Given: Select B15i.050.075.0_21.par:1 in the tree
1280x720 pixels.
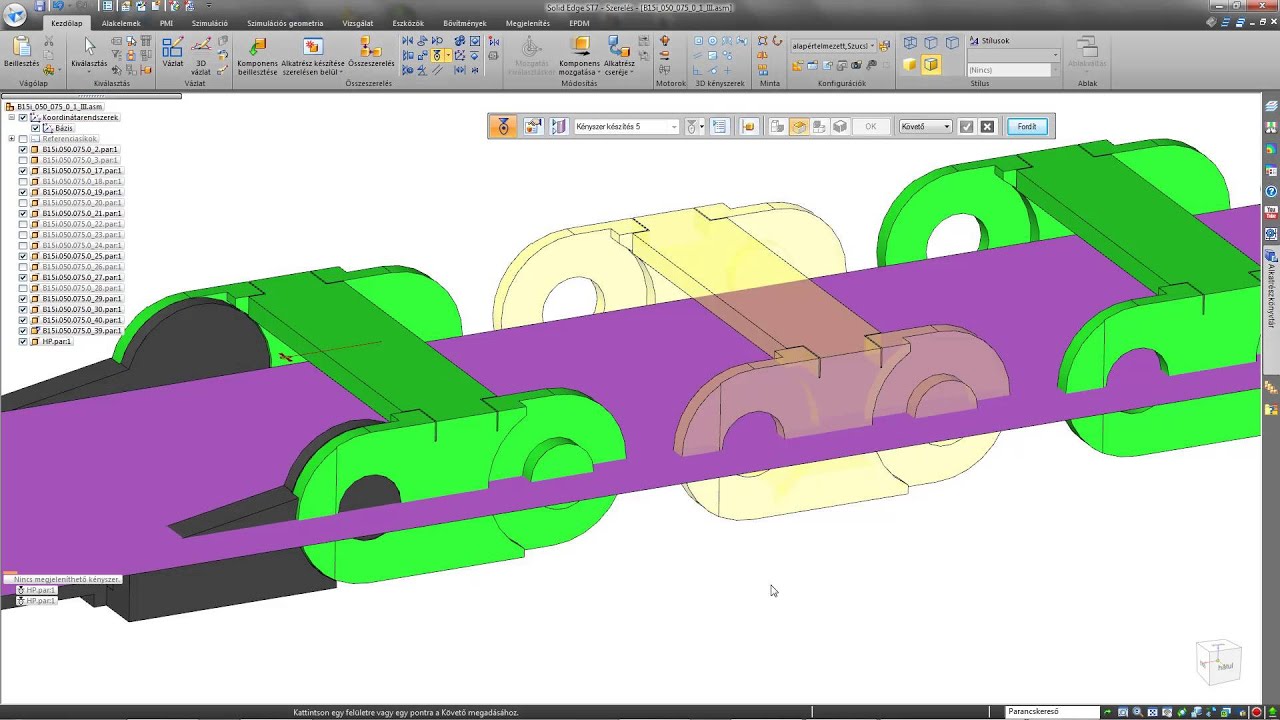Looking at the screenshot, I should point(81,214).
